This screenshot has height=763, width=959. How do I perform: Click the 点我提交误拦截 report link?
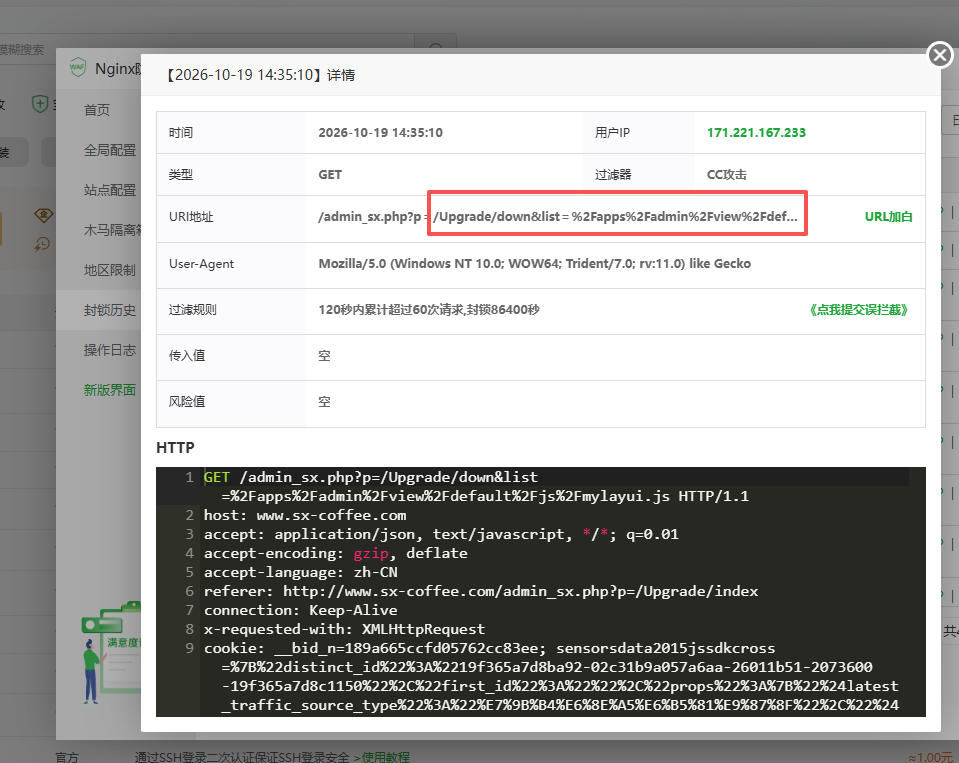click(x=859, y=310)
